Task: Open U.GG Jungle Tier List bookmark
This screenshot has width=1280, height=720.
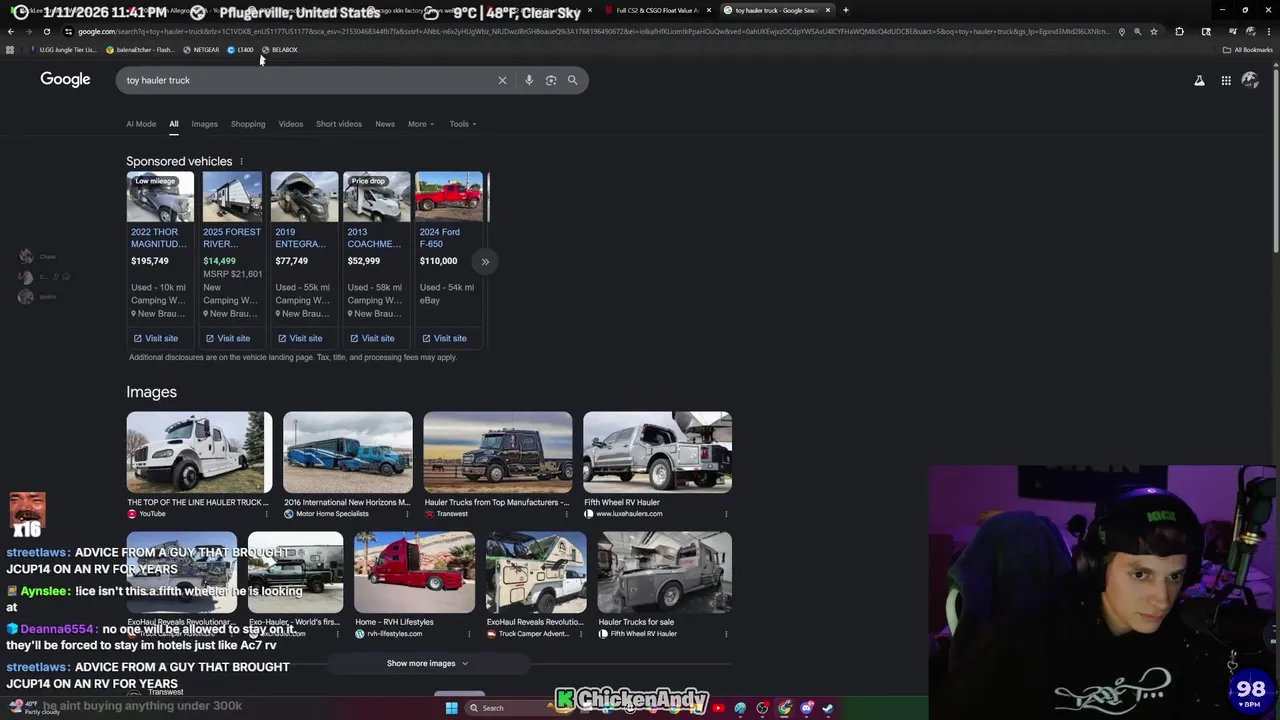Action: (x=64, y=50)
